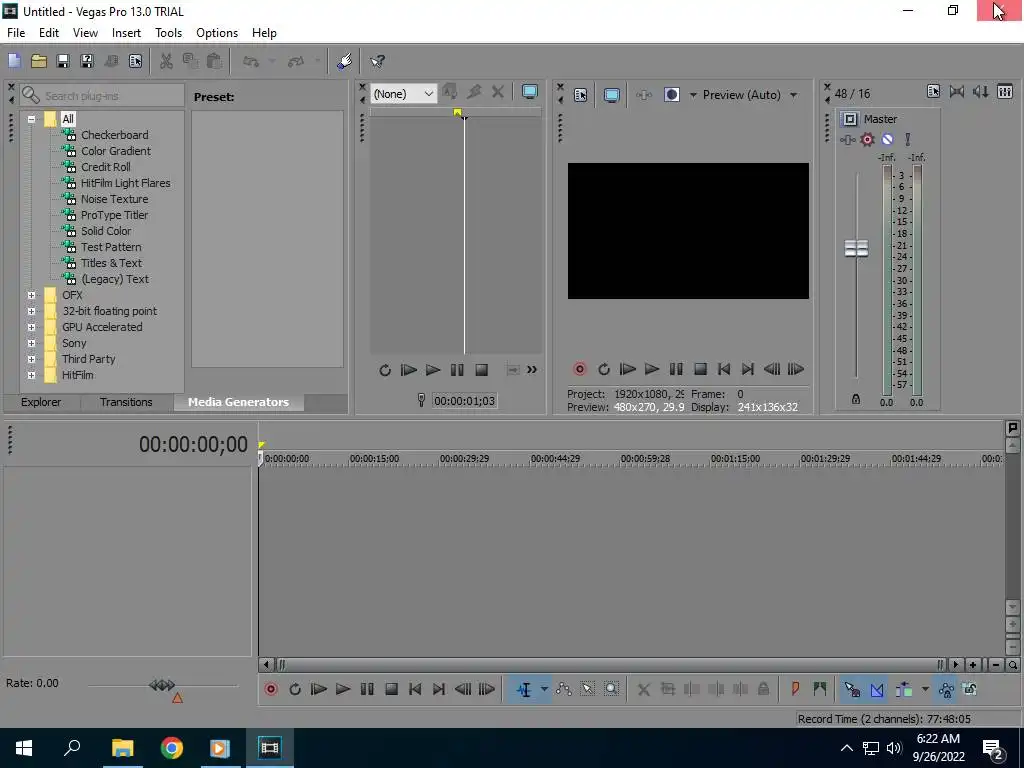Open File Explorer from the taskbar
The height and width of the screenshot is (768, 1024).
tap(123, 748)
